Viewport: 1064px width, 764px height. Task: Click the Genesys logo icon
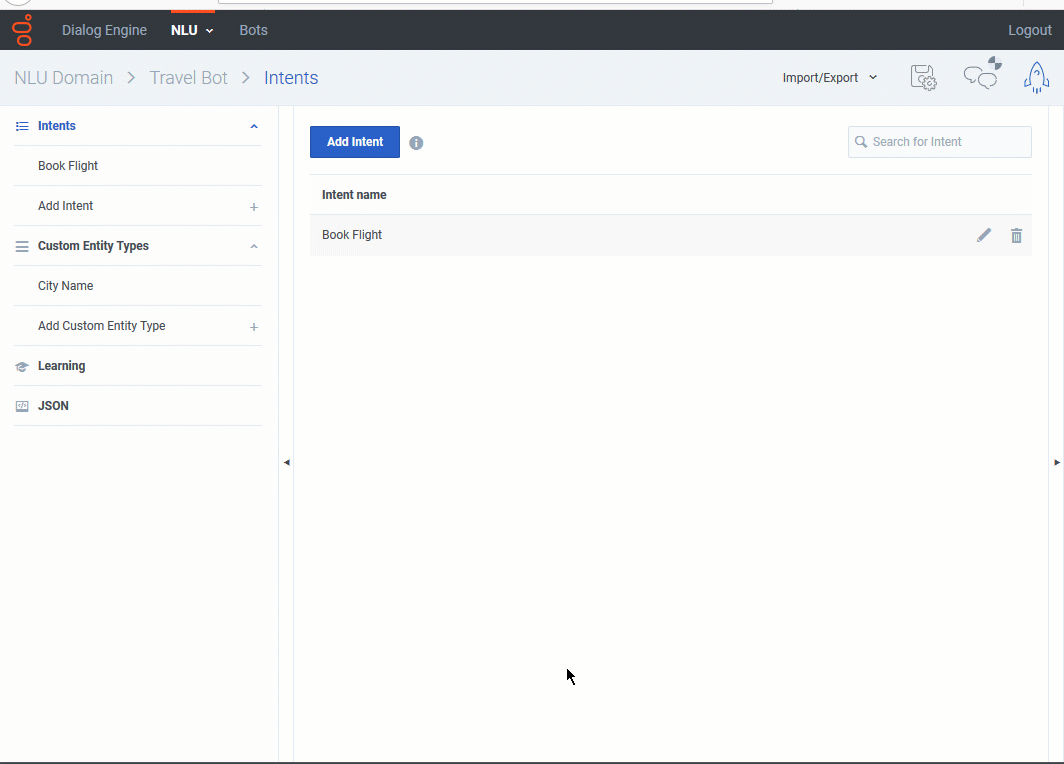22,30
